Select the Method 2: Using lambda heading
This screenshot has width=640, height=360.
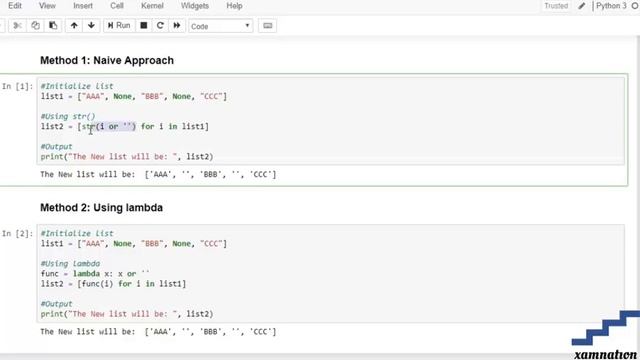[x=102, y=208]
